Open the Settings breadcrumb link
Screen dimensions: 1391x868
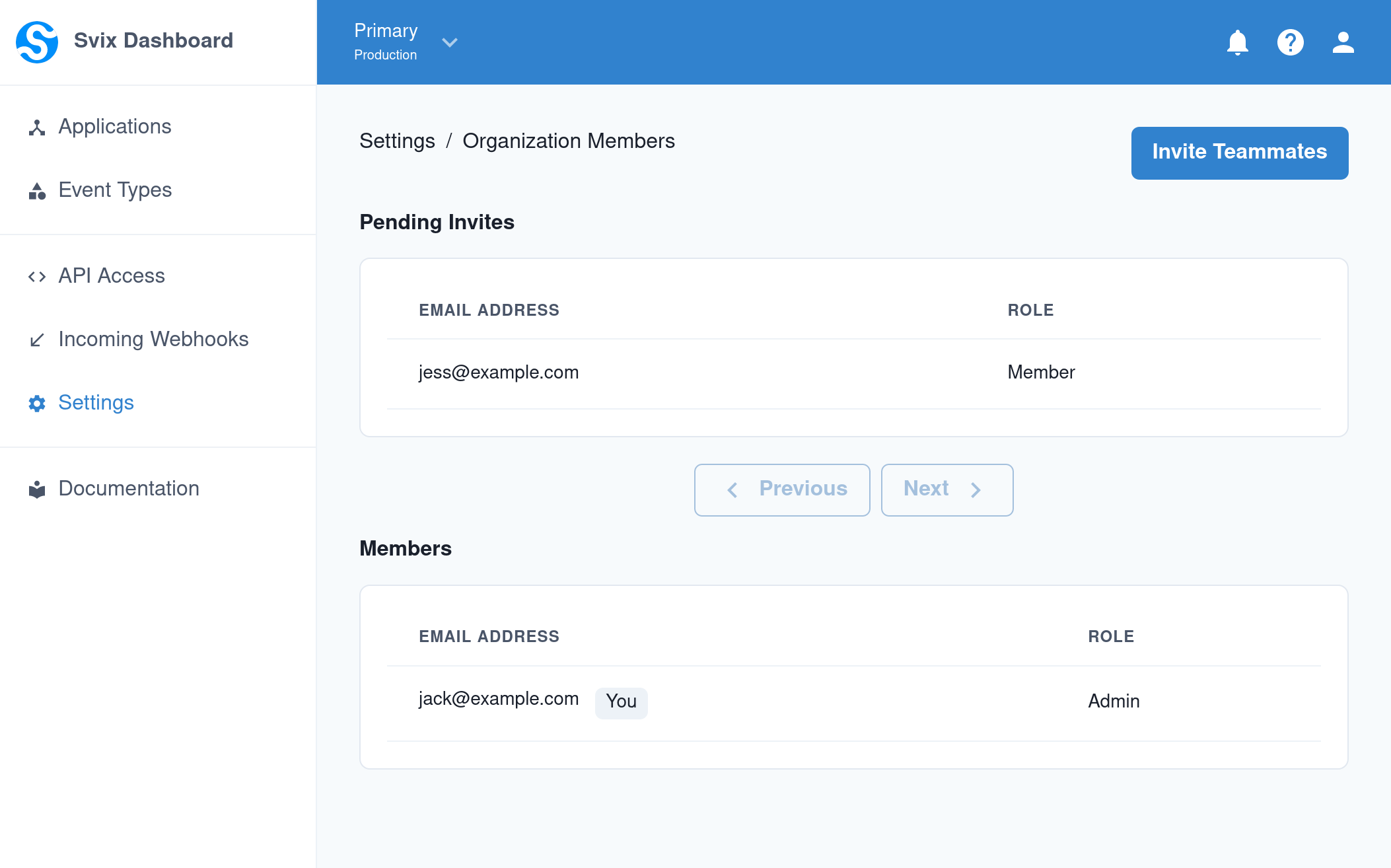[397, 141]
